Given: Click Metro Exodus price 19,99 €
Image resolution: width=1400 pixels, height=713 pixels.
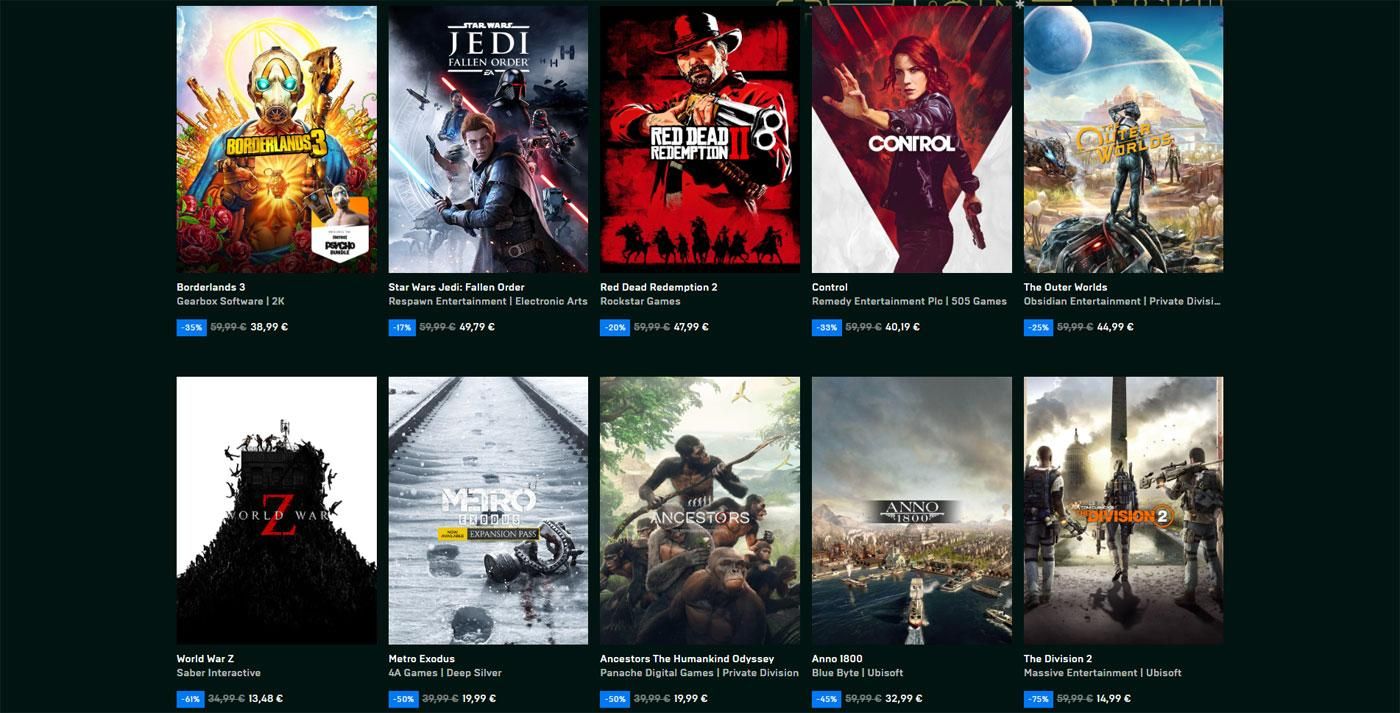Looking at the screenshot, I should click(x=478, y=699).
